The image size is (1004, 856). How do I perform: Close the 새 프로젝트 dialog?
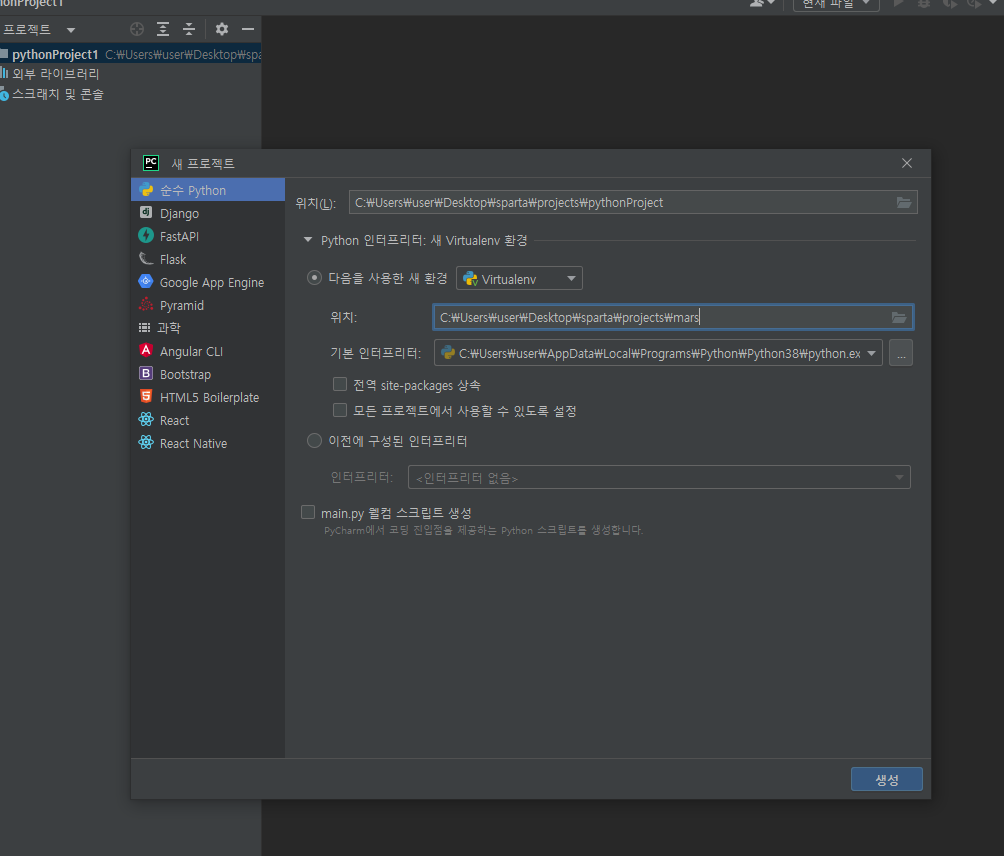pyautogui.click(x=907, y=163)
